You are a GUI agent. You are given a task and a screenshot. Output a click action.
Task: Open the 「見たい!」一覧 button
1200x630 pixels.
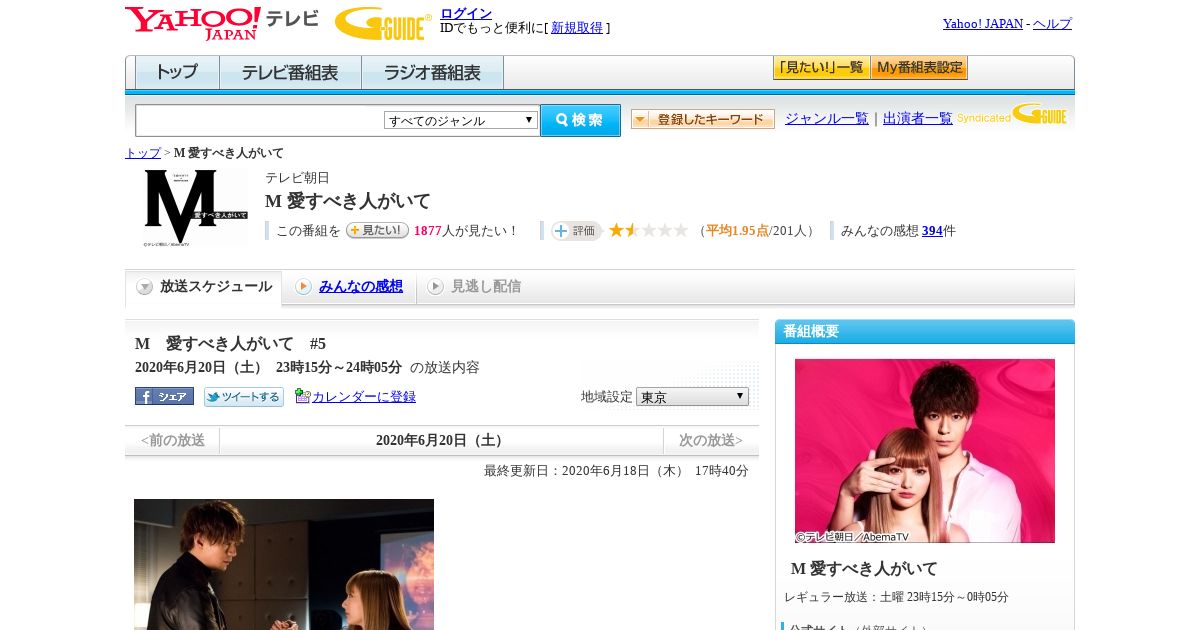point(821,68)
